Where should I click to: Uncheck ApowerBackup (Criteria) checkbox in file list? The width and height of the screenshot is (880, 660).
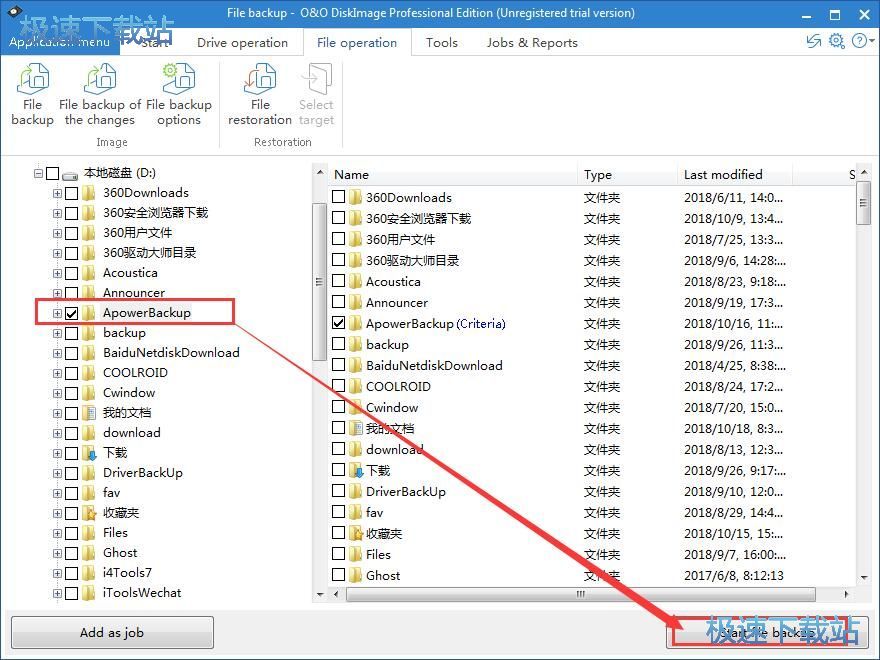click(338, 323)
